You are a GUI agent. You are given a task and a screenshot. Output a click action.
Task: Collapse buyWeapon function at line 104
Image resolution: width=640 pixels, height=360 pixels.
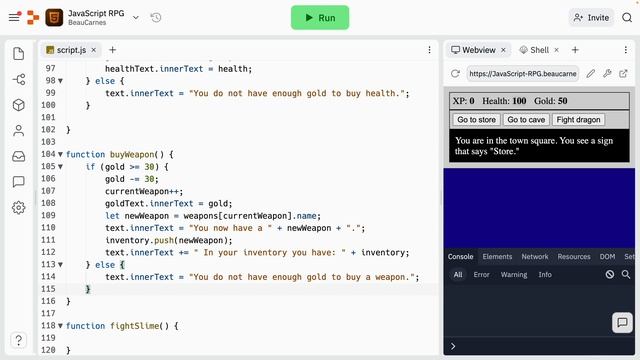[60, 154]
